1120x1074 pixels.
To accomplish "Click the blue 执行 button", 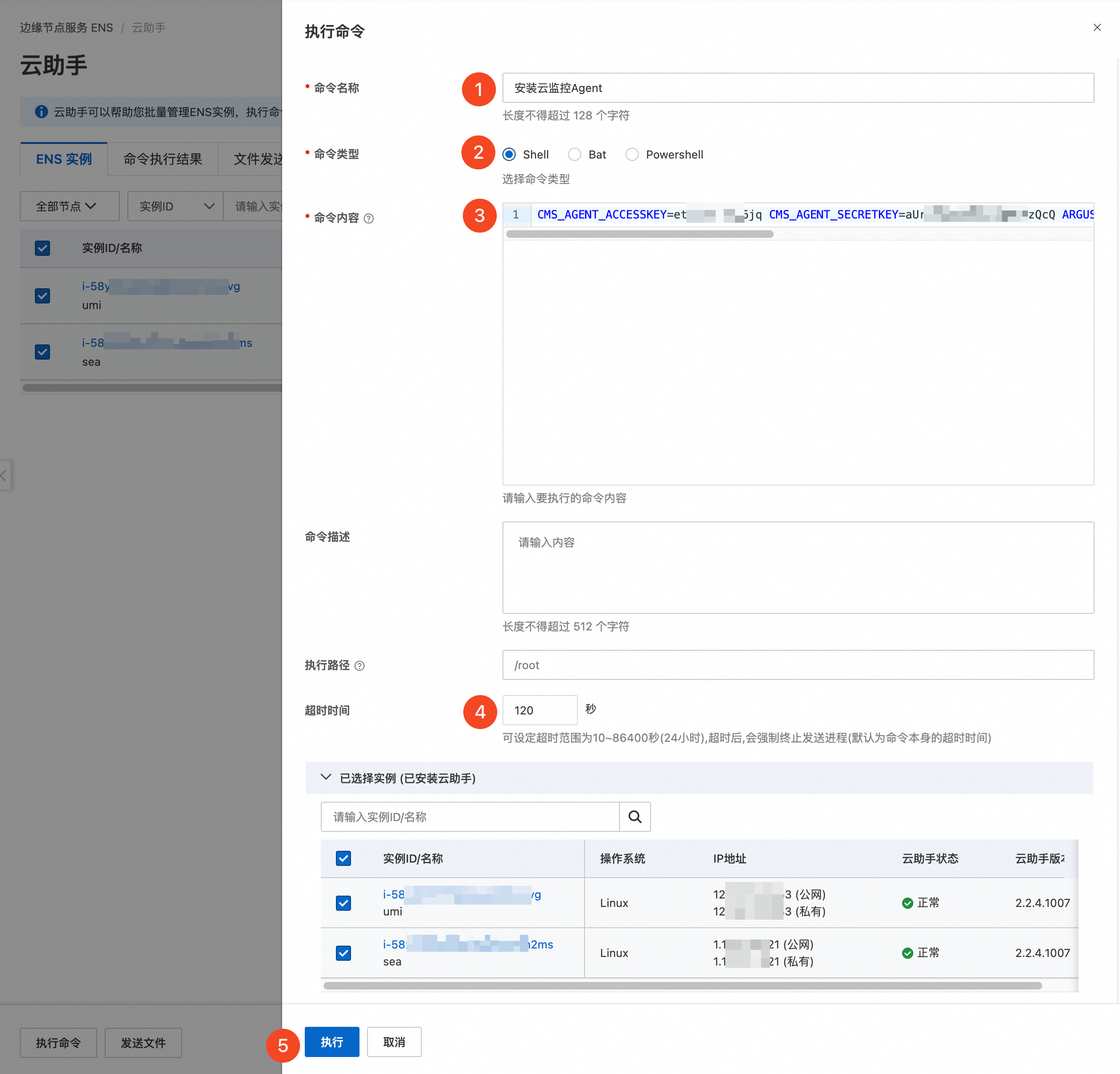I will click(x=332, y=1042).
